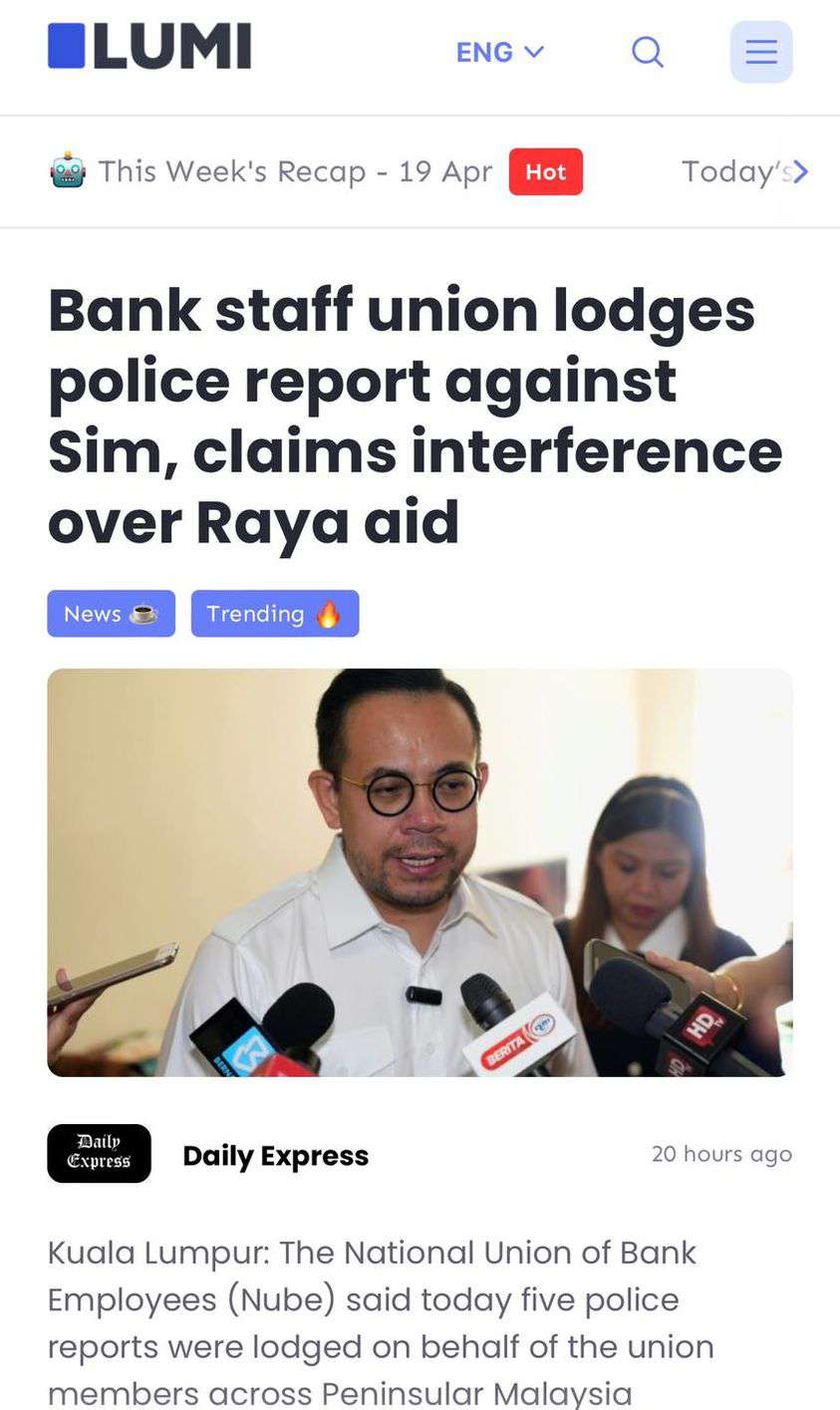The width and height of the screenshot is (840, 1410).
Task: Select the News category tag
Action: point(112,614)
